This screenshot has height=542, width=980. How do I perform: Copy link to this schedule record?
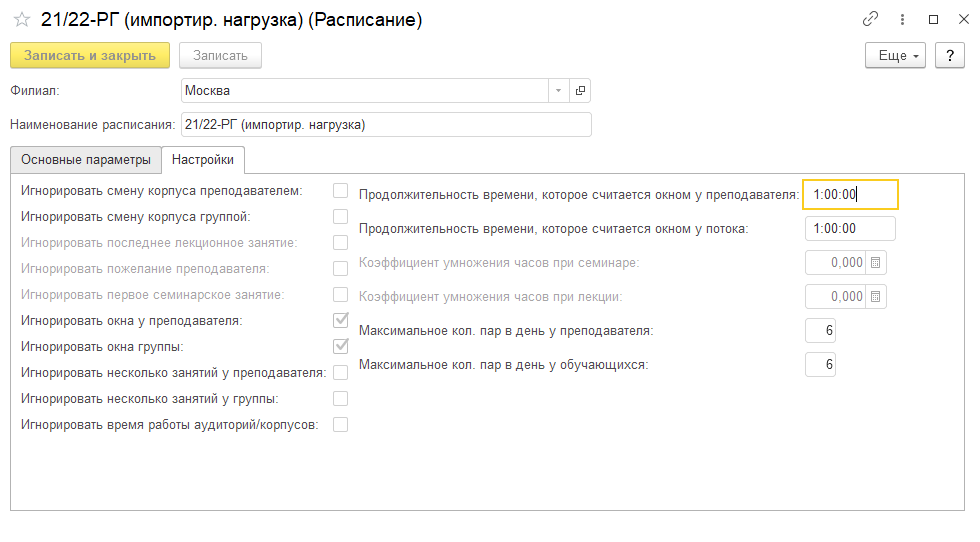870,19
